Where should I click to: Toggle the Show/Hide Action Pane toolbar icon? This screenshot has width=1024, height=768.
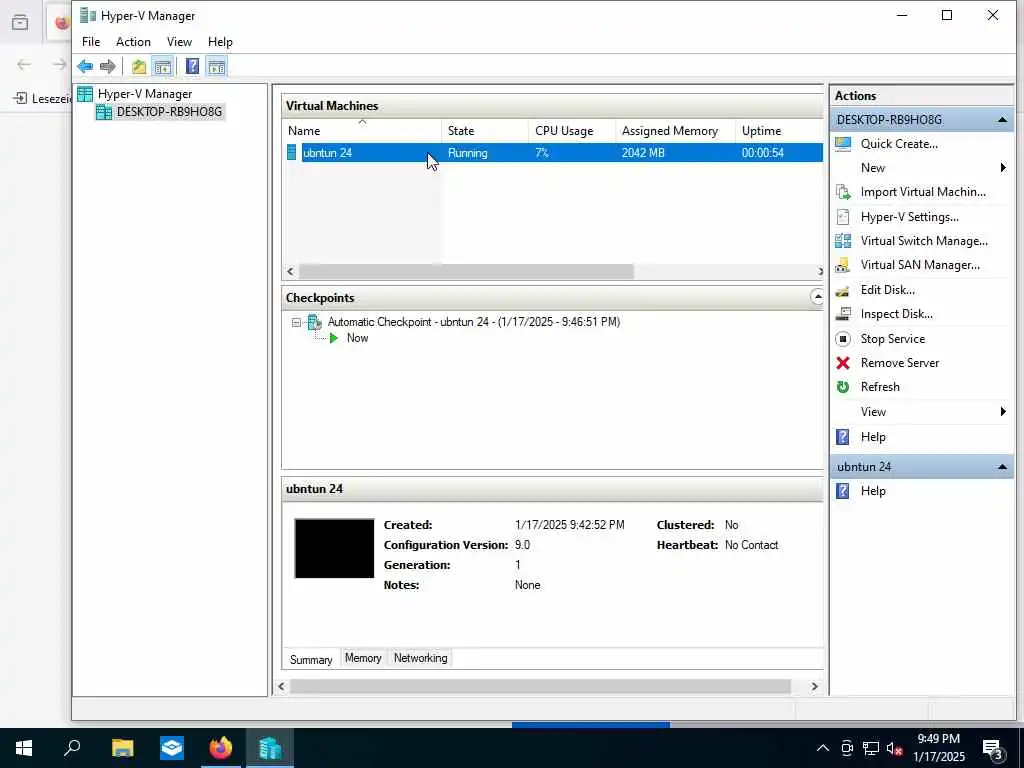(216, 66)
